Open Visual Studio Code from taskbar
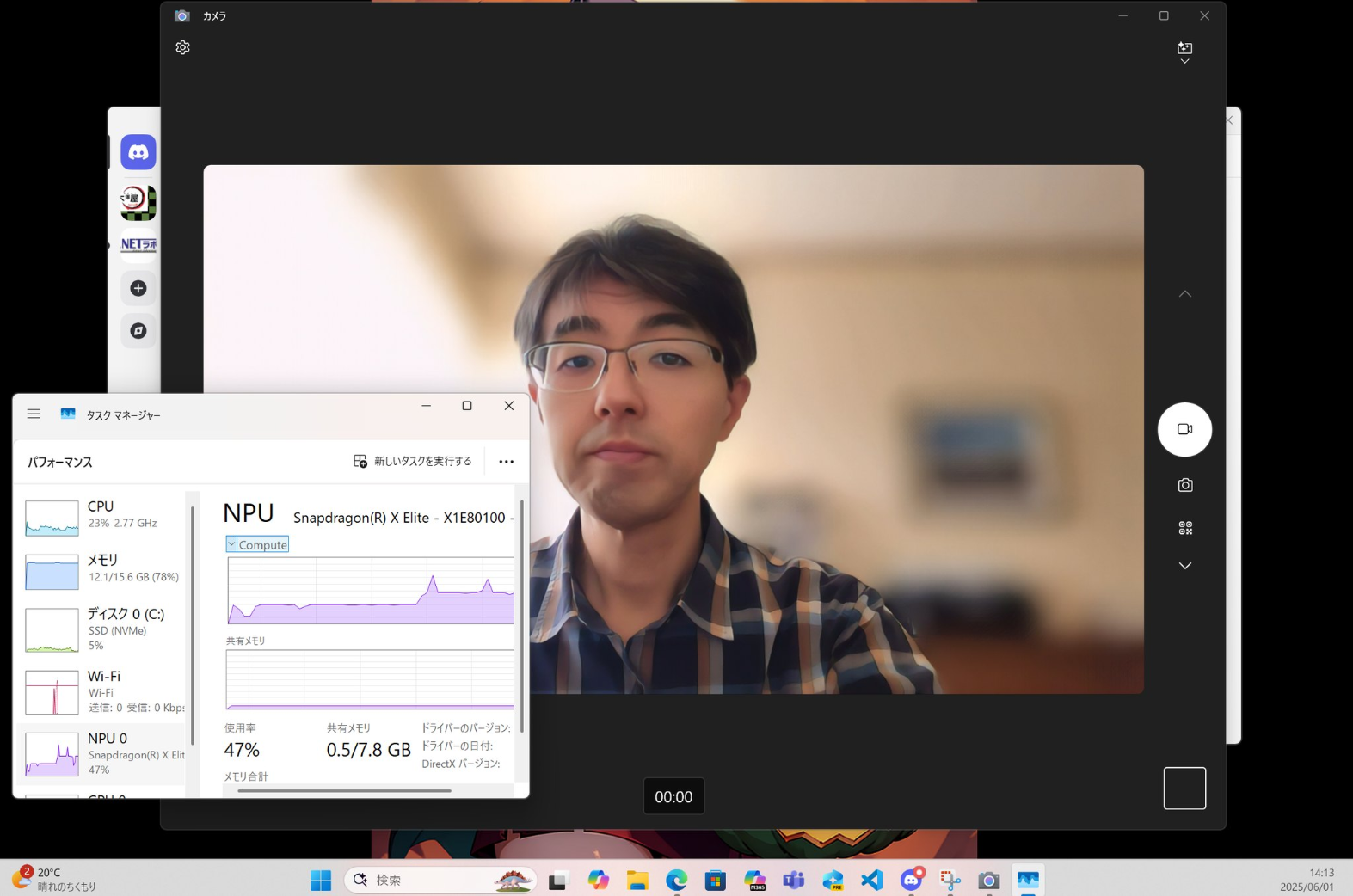This screenshot has height=896, width=1353. (872, 881)
